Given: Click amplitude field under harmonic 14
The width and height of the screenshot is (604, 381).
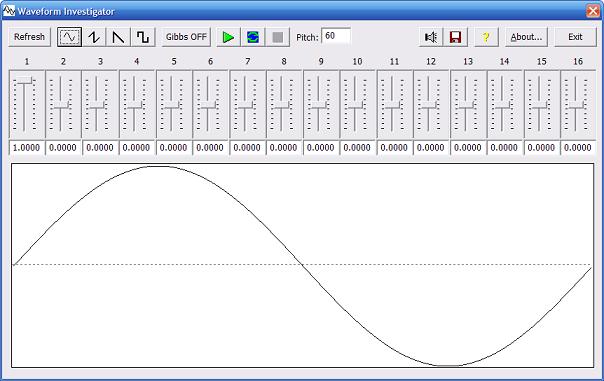Looking at the screenshot, I should (x=504, y=148).
